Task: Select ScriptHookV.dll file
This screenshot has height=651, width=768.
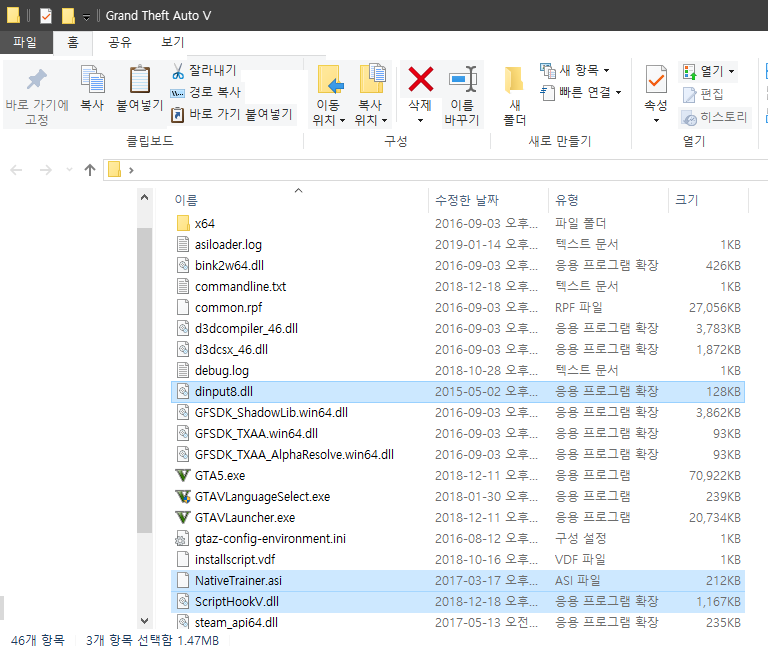Action: (457, 602)
